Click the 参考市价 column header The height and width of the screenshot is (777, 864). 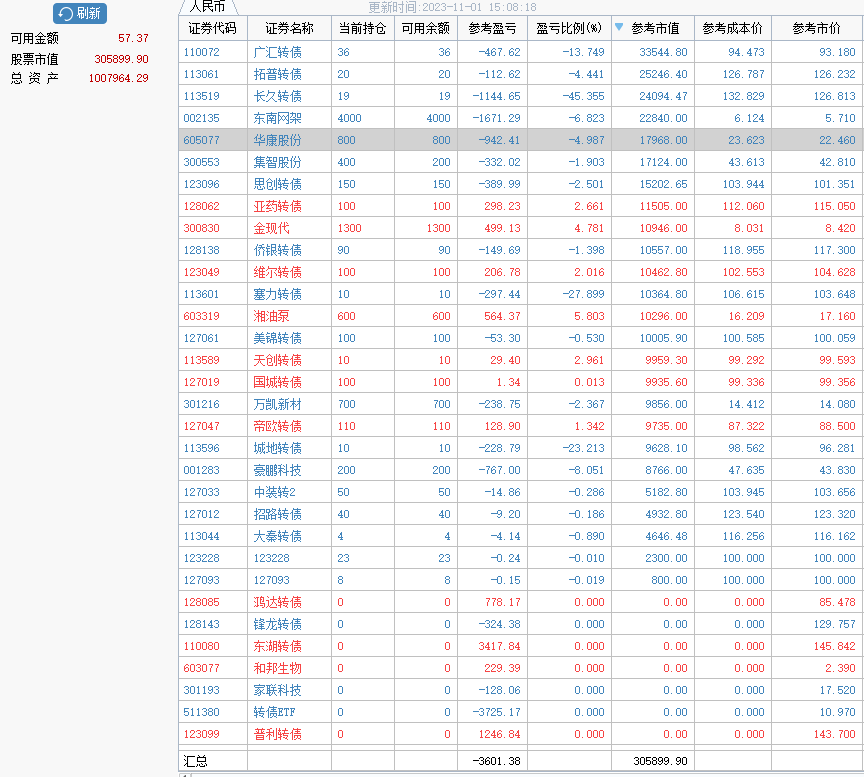tap(816, 28)
